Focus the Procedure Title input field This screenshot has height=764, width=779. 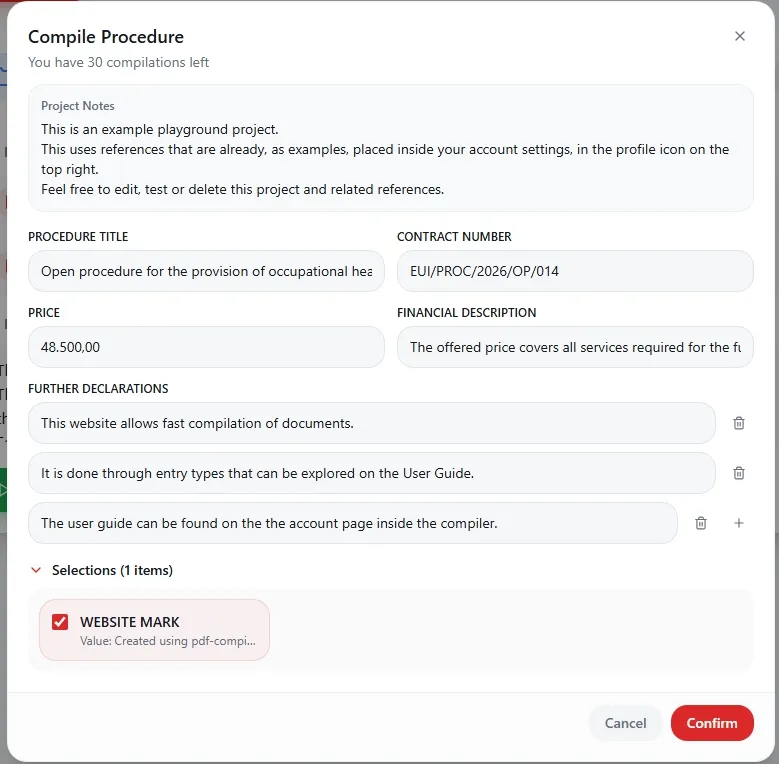206,271
